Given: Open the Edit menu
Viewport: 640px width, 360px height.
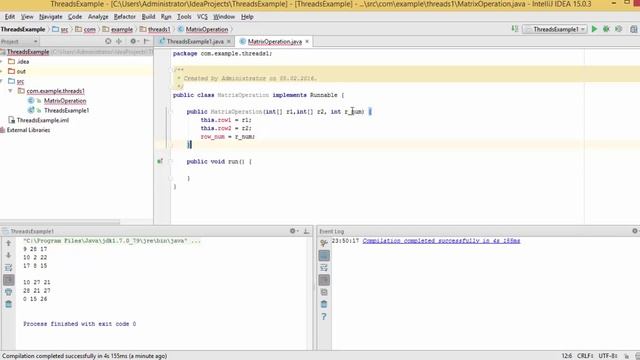Looking at the screenshot, I should coord(10,17).
